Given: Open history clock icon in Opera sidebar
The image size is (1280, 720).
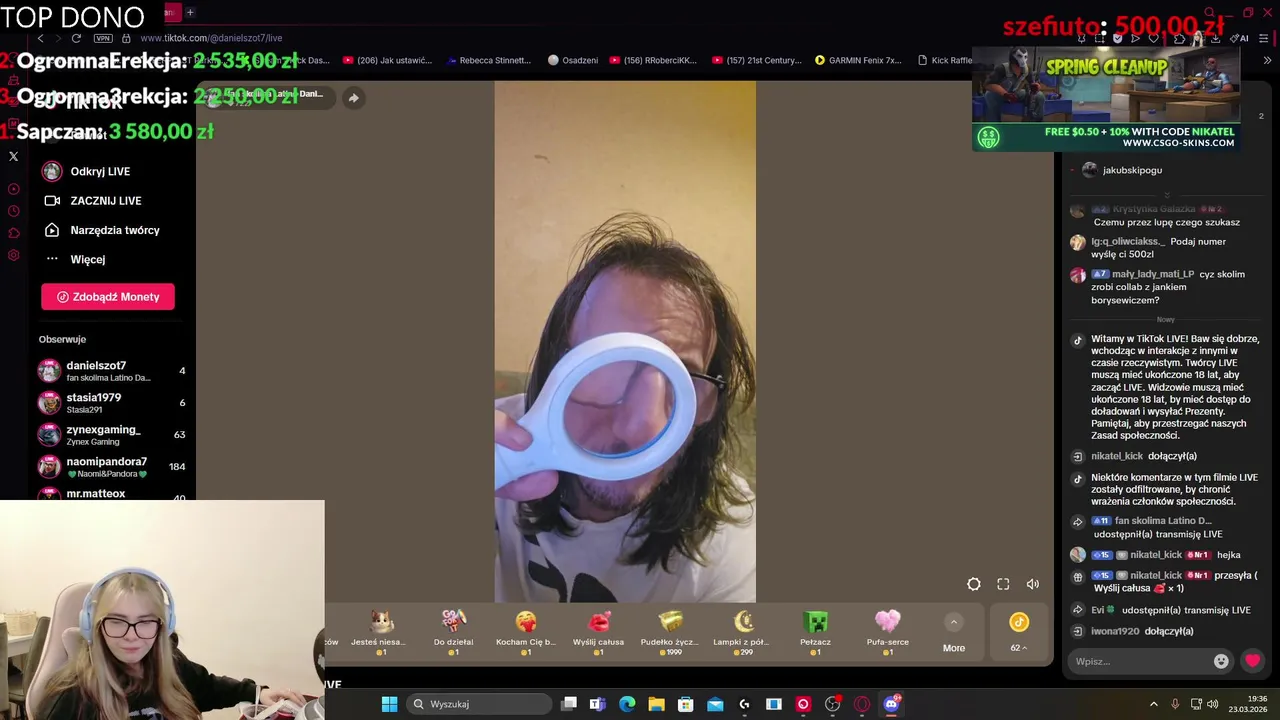Looking at the screenshot, I should 13,211.
